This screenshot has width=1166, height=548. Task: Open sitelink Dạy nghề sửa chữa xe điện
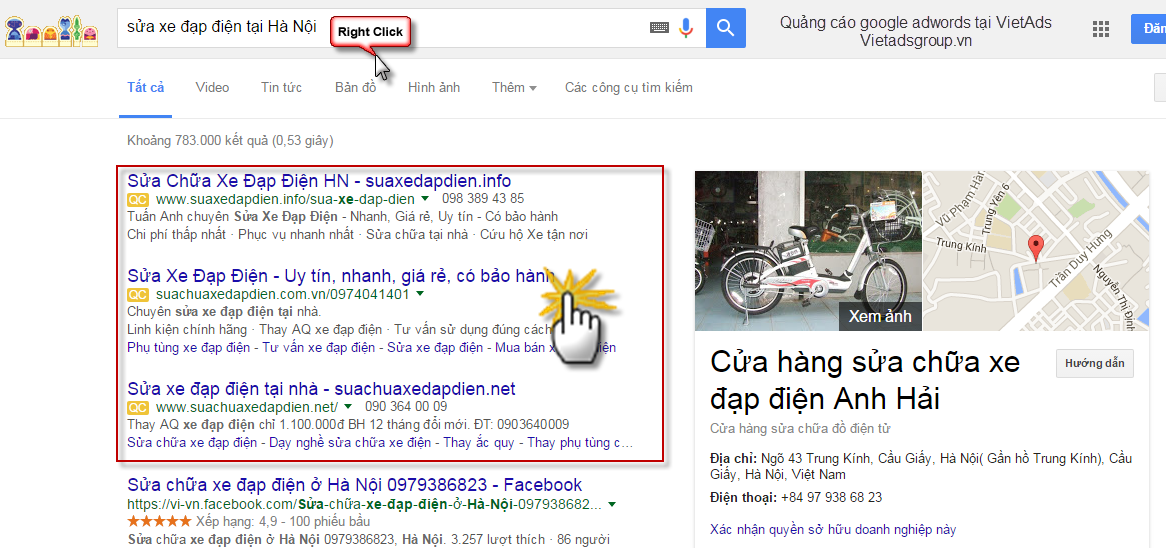coord(349,442)
